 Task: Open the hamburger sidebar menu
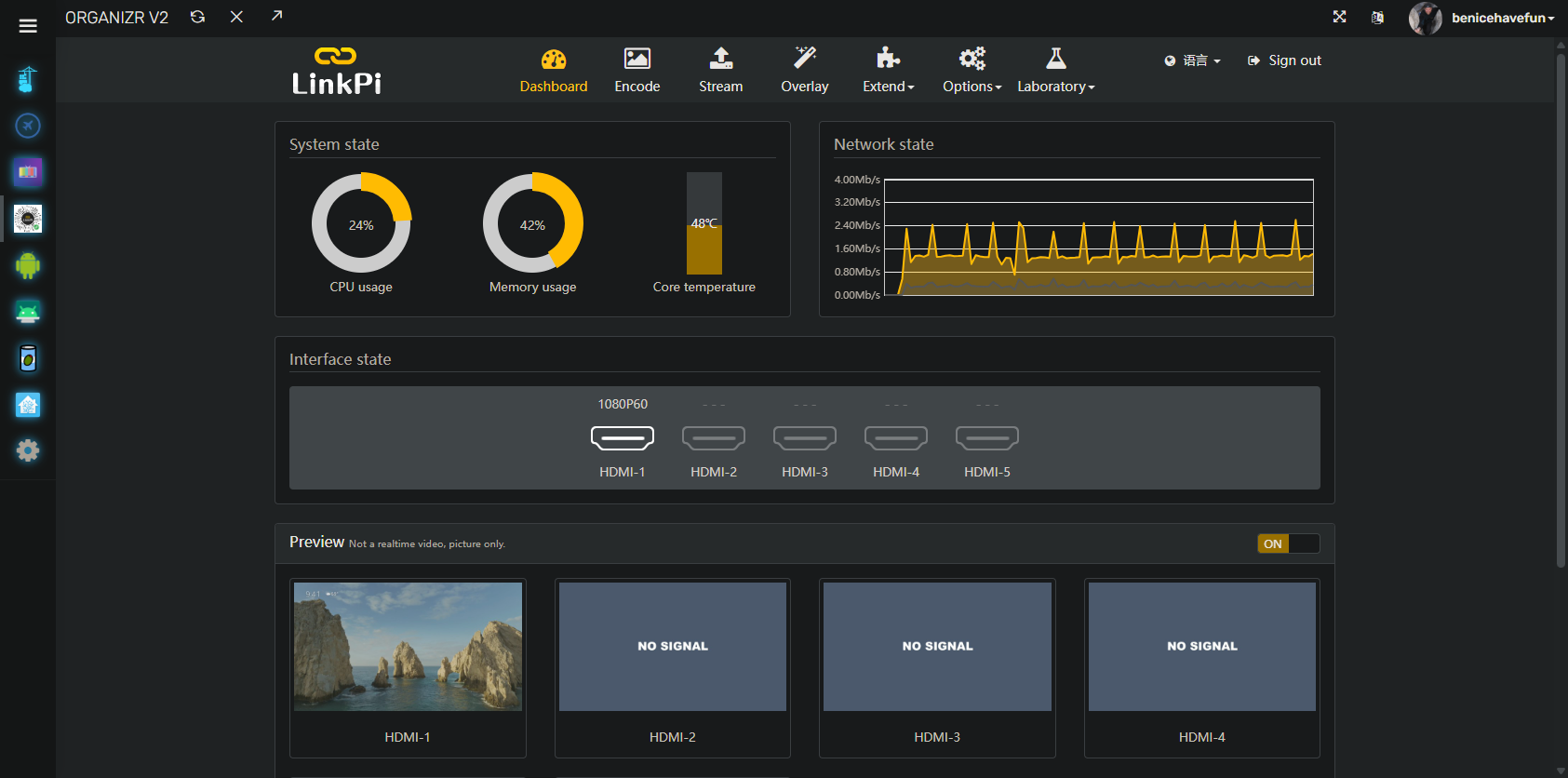pos(28,26)
